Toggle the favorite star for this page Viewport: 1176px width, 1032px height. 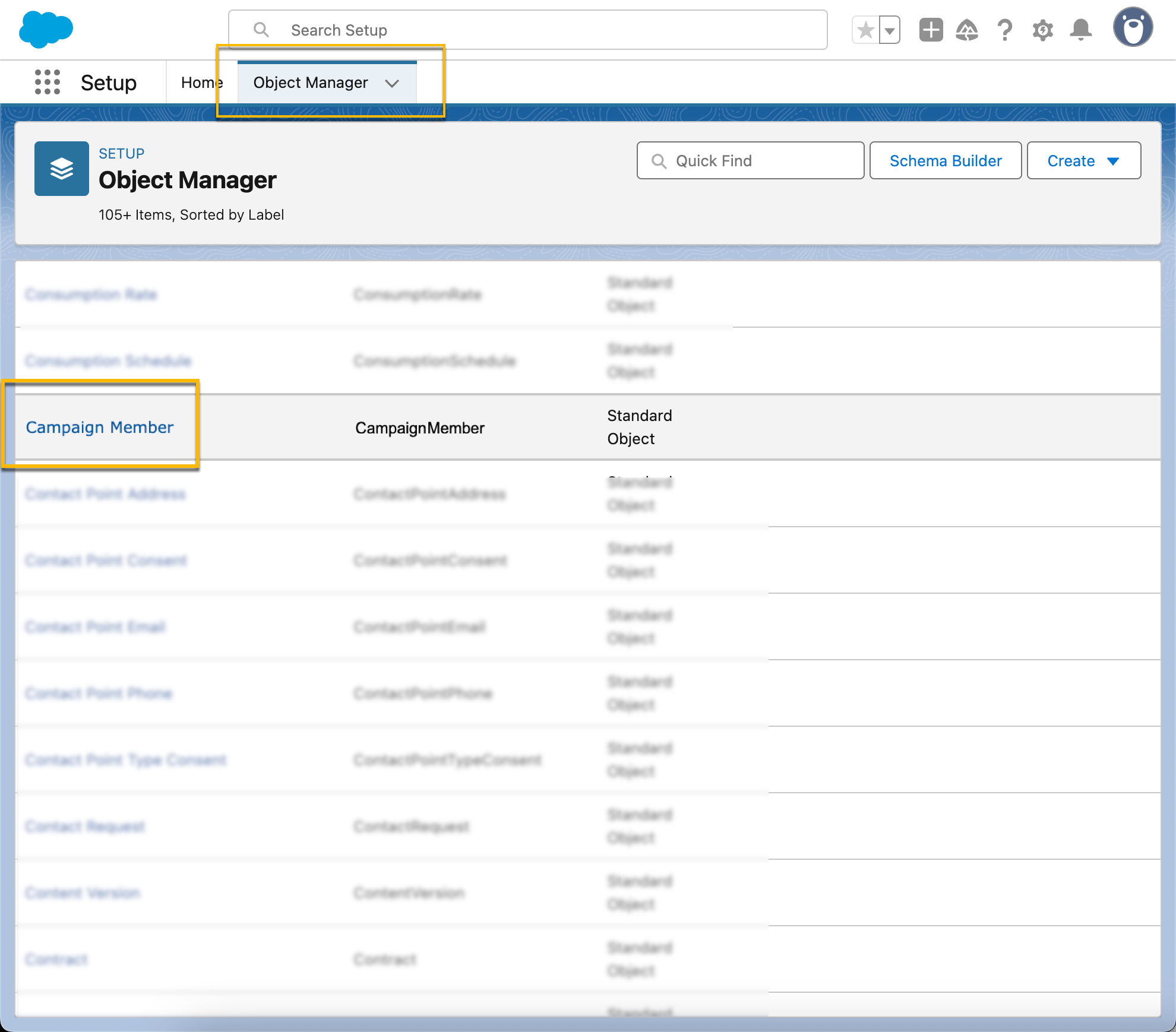point(865,30)
